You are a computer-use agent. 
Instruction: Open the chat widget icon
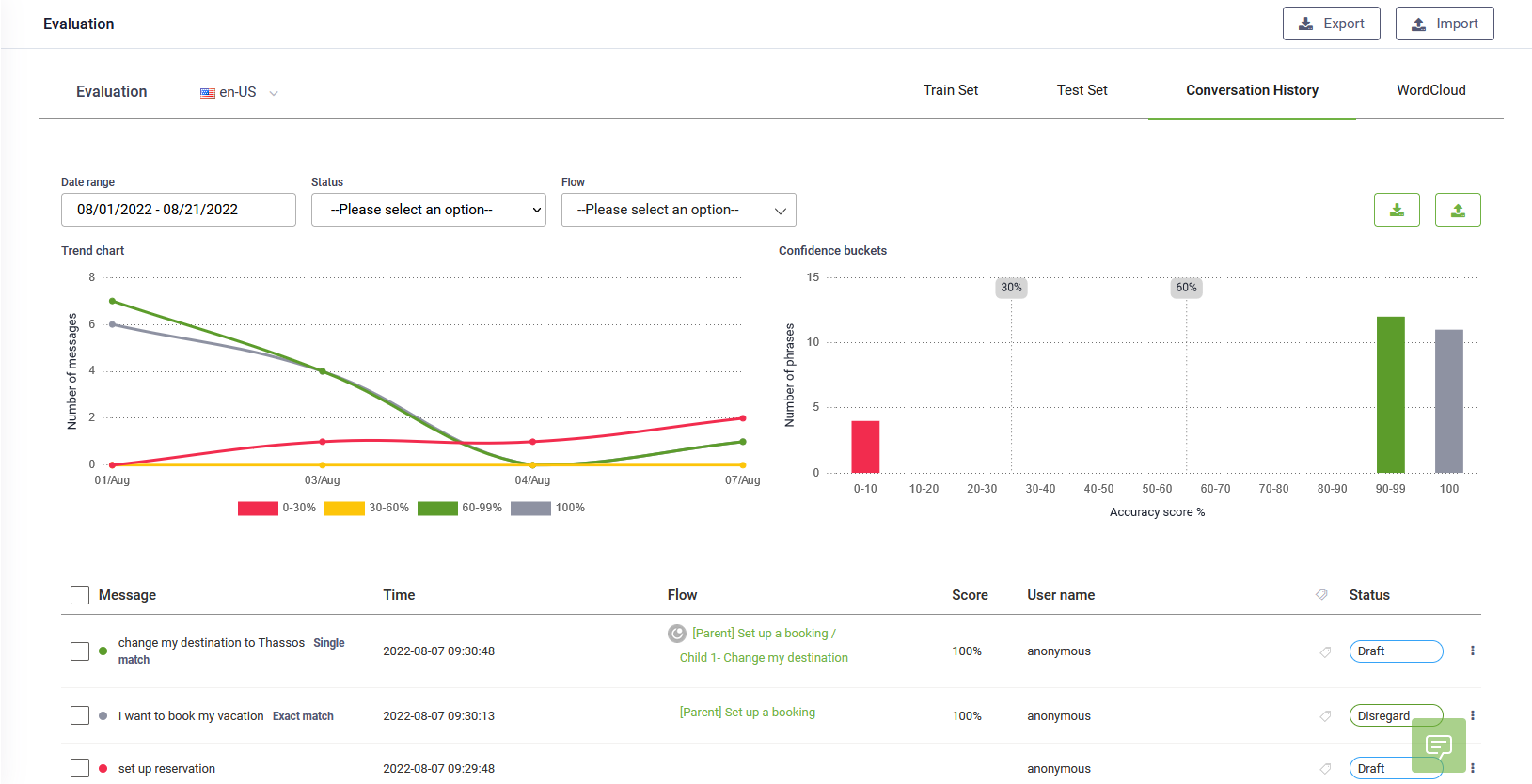click(1438, 746)
